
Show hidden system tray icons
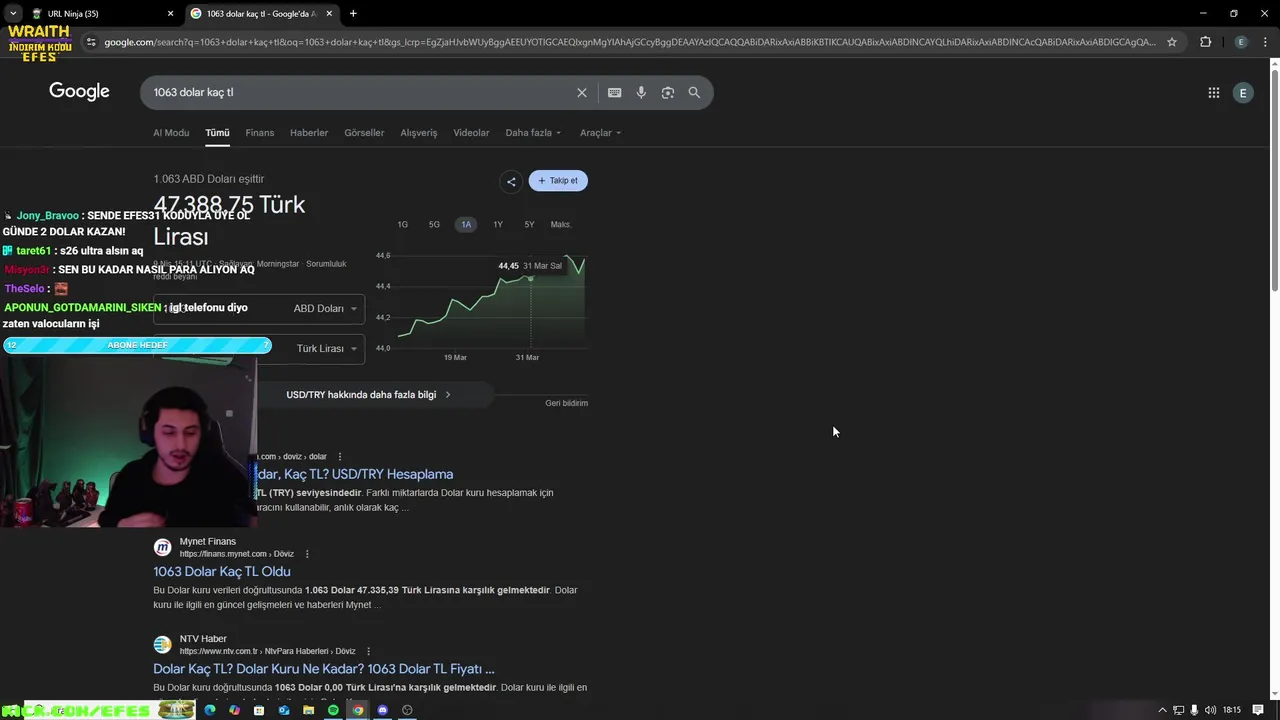point(1162,710)
